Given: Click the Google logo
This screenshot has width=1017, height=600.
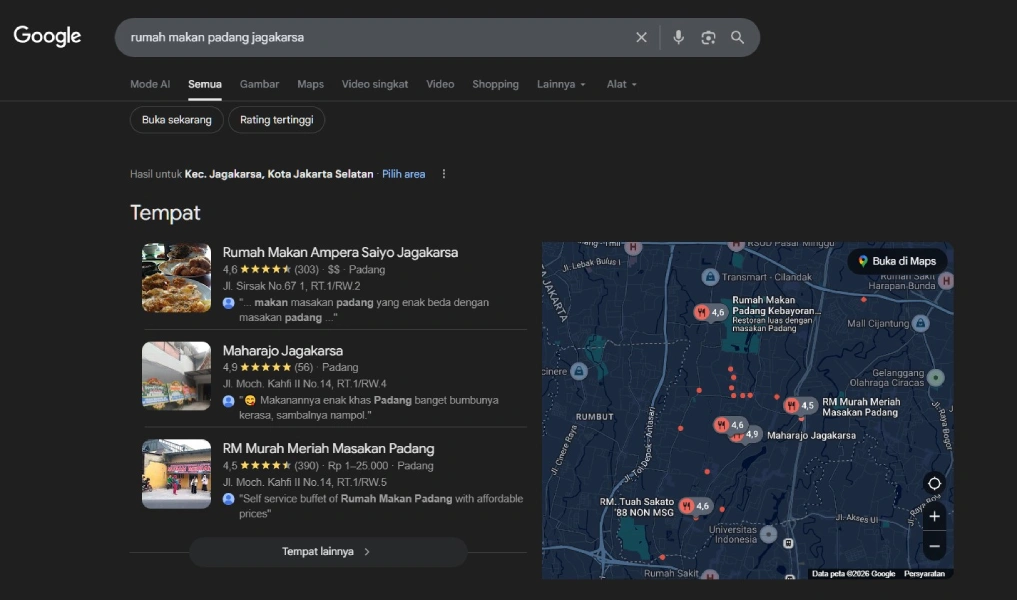Looking at the screenshot, I should point(47,36).
